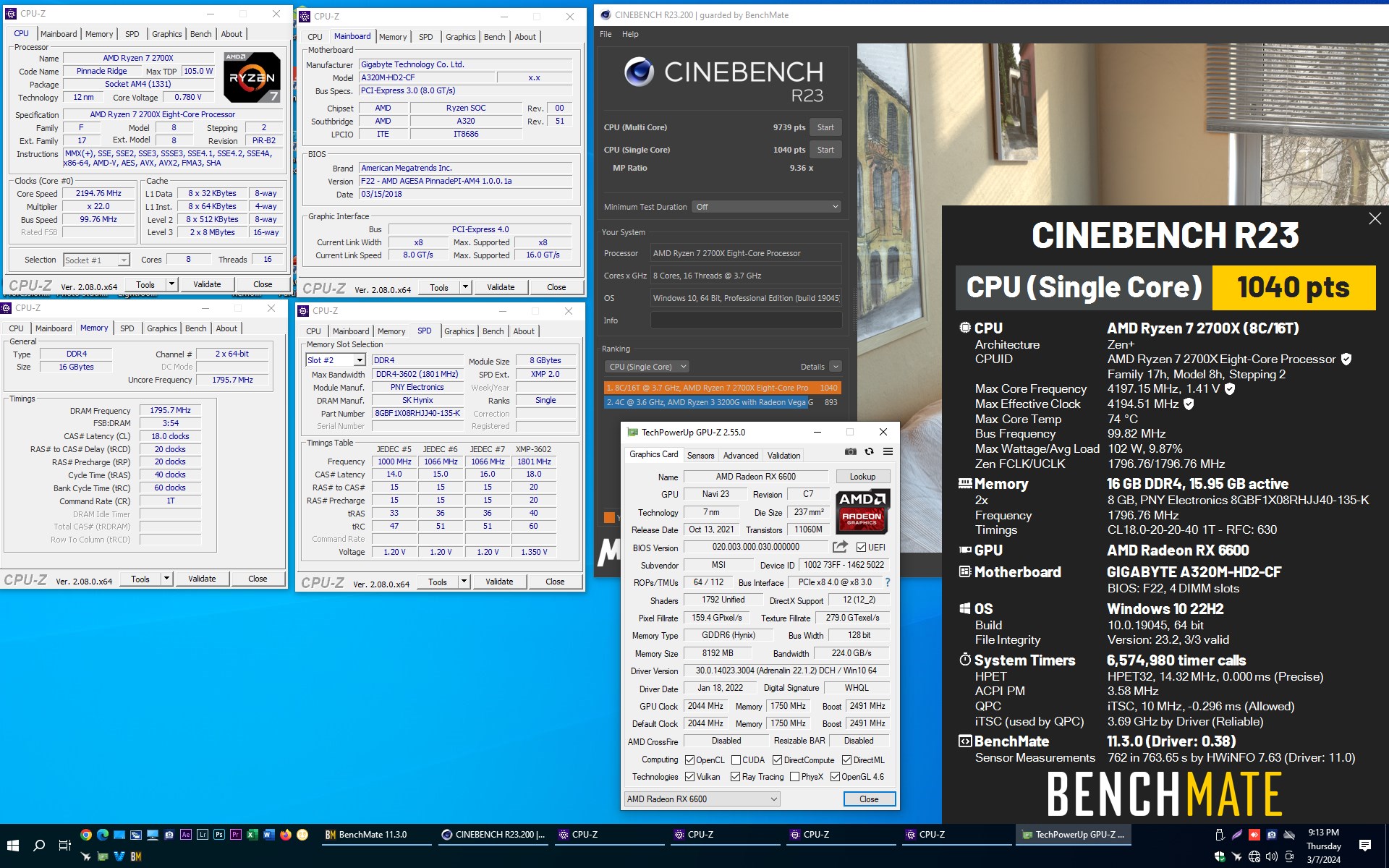Click the GPU-Z Lookup button
Image resolution: width=1389 pixels, height=868 pixels.
click(862, 477)
